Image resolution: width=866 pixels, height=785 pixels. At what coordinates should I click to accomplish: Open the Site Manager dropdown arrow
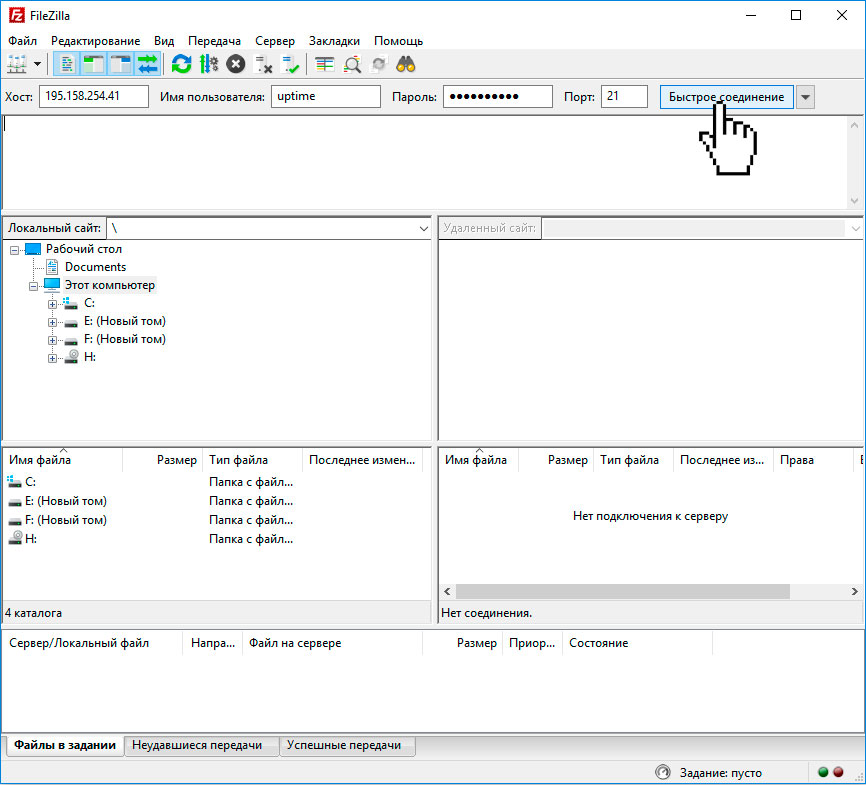pos(38,65)
